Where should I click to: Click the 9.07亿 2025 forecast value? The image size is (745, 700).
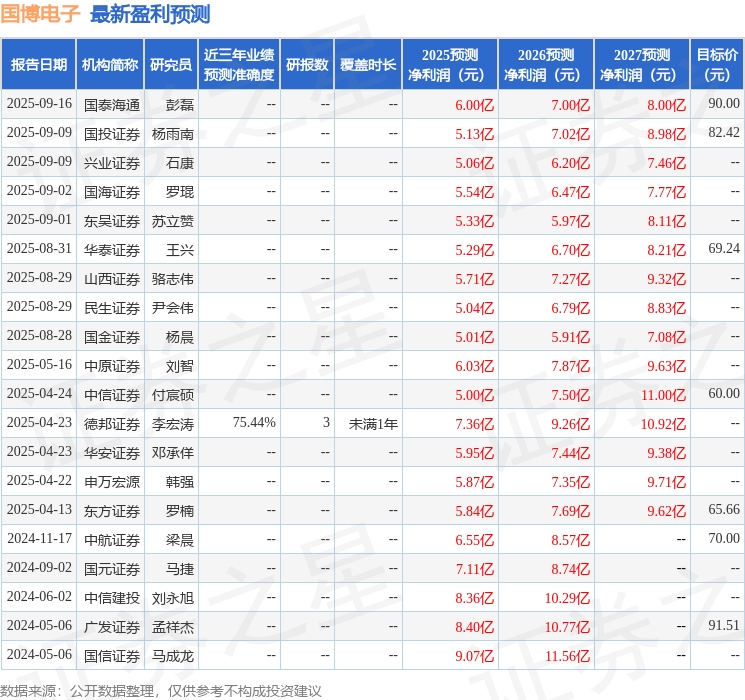coord(474,656)
